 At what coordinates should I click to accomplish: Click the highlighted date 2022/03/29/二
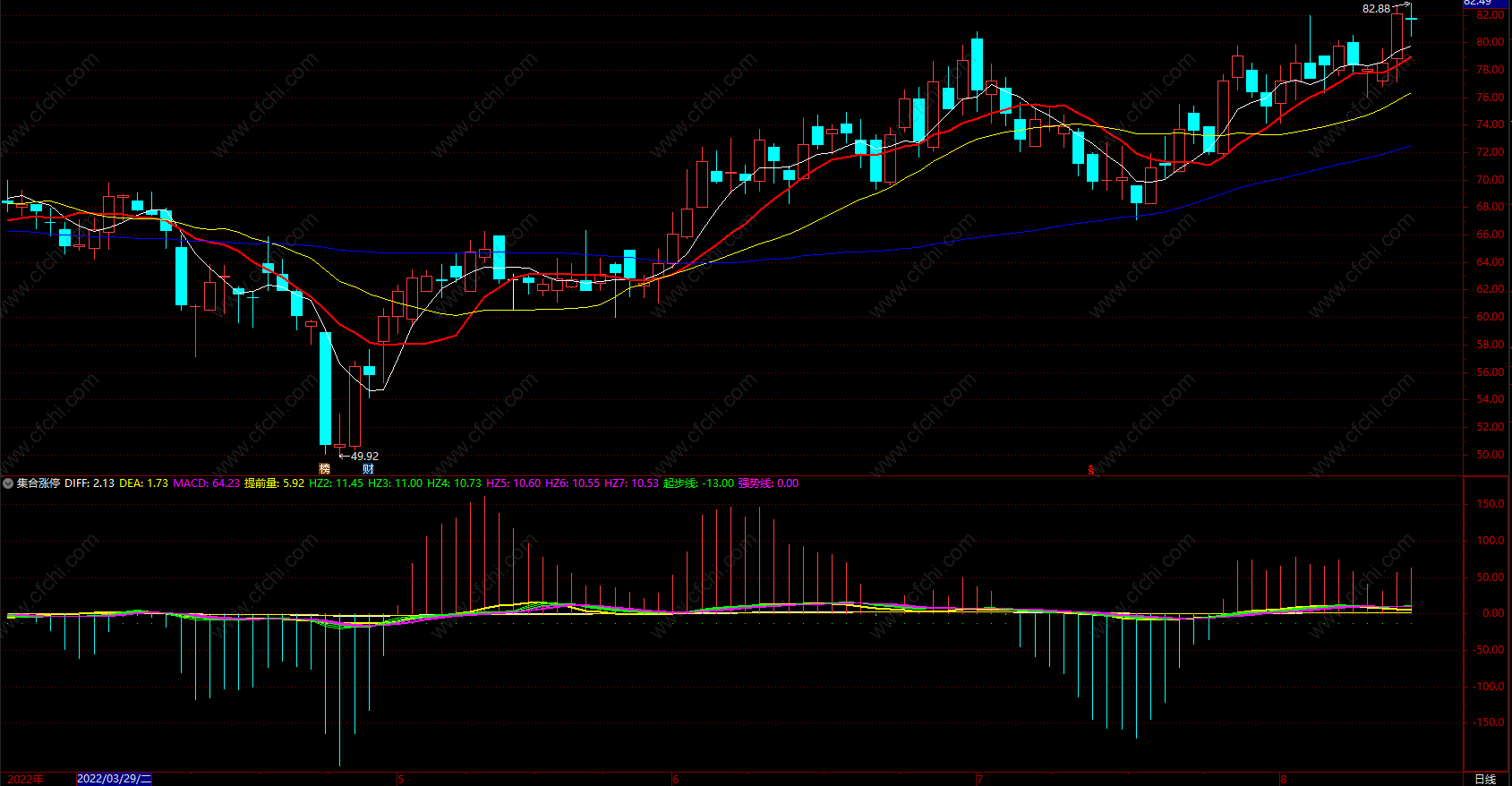(114, 779)
